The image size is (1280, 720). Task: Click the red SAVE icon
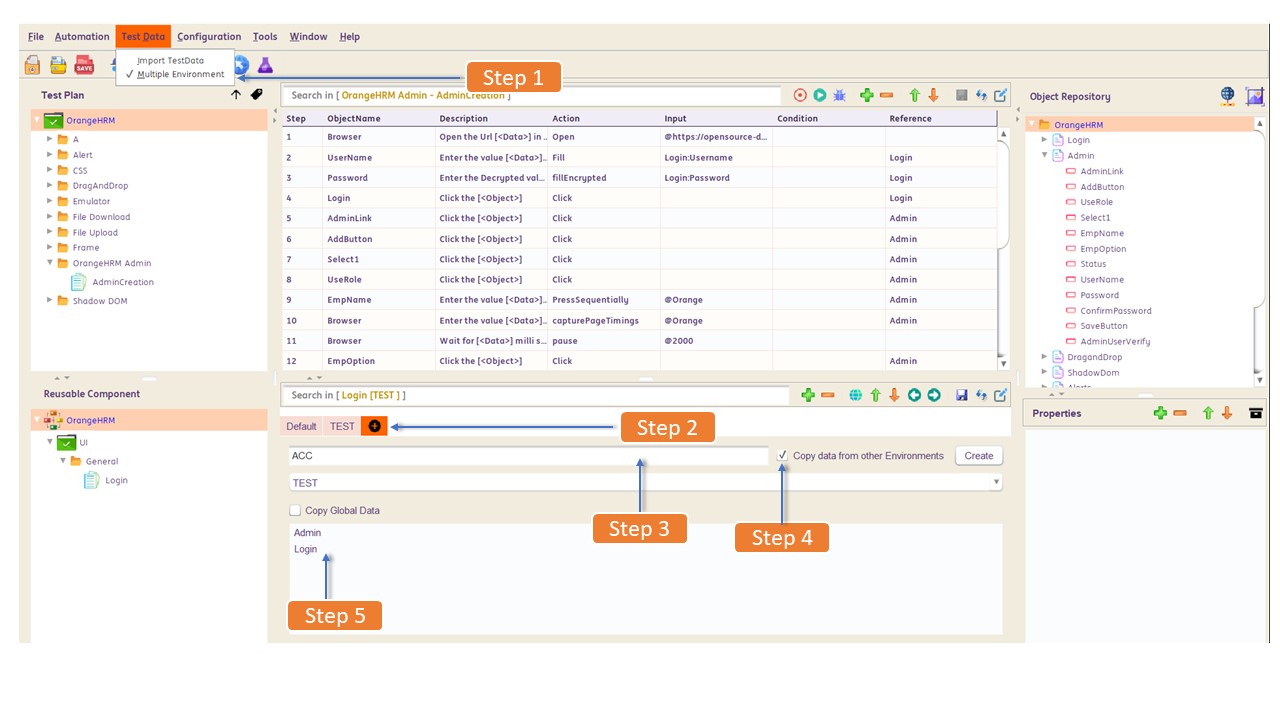pos(84,65)
